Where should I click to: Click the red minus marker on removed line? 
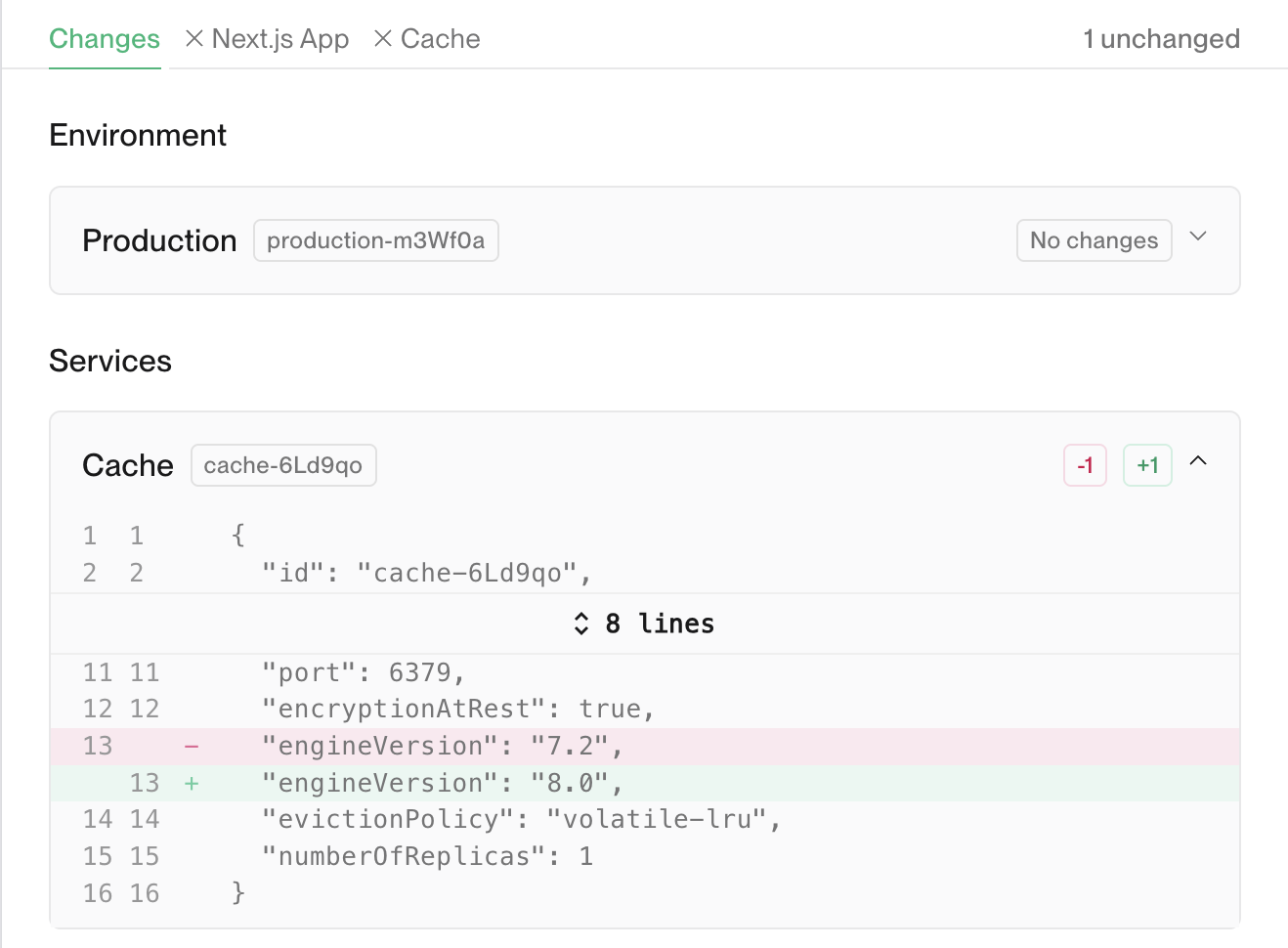pos(192,747)
